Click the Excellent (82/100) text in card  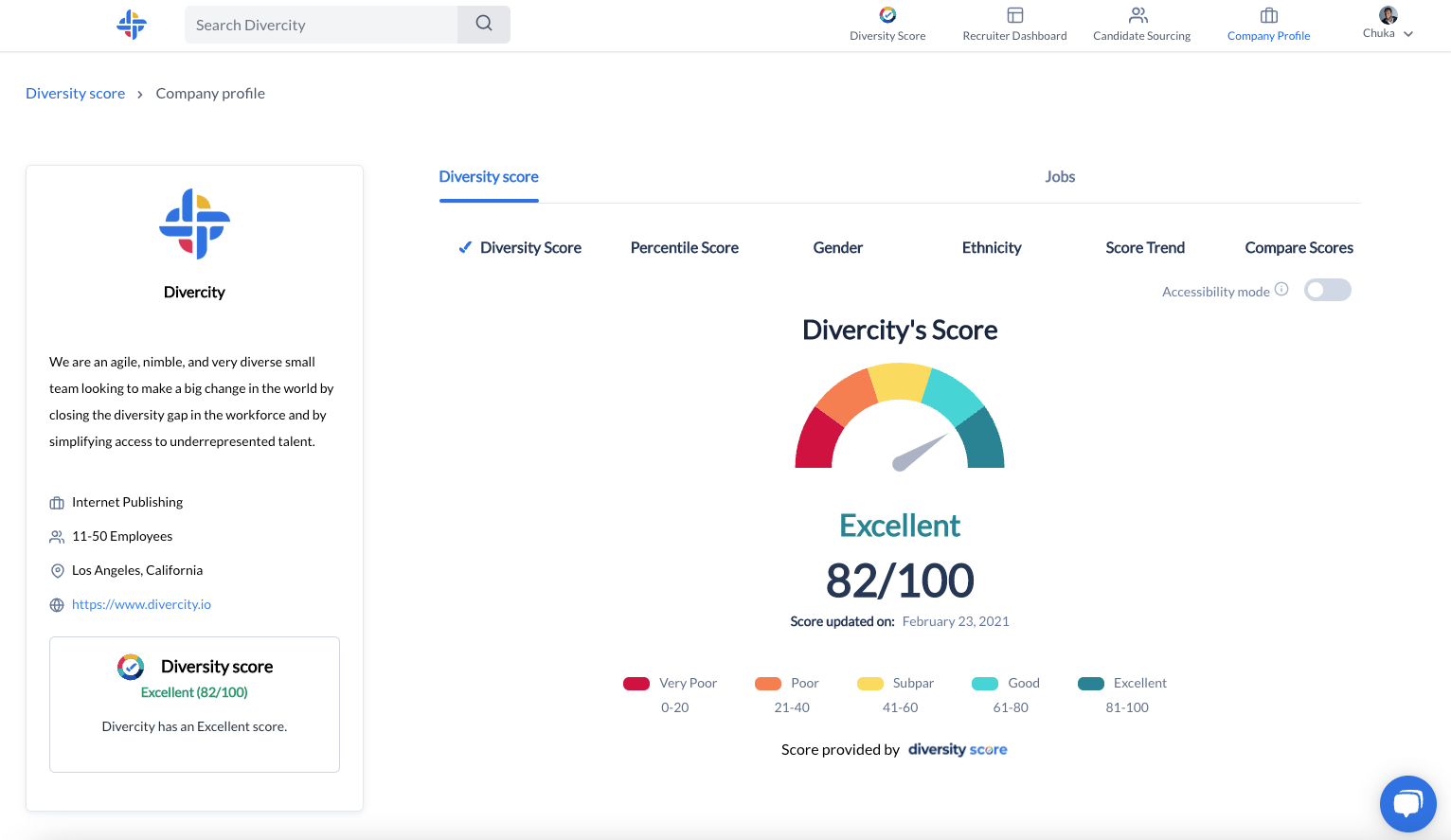coord(194,692)
